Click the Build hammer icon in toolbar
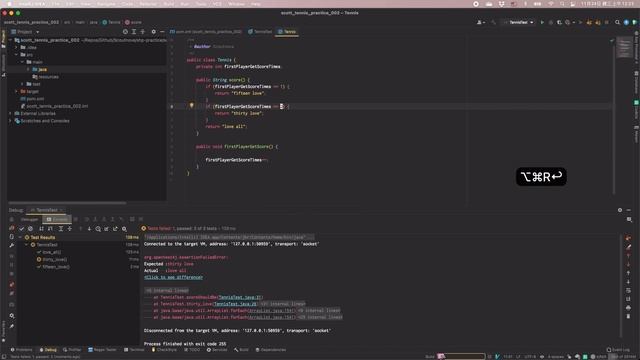The image size is (640, 360). (x=493, y=22)
